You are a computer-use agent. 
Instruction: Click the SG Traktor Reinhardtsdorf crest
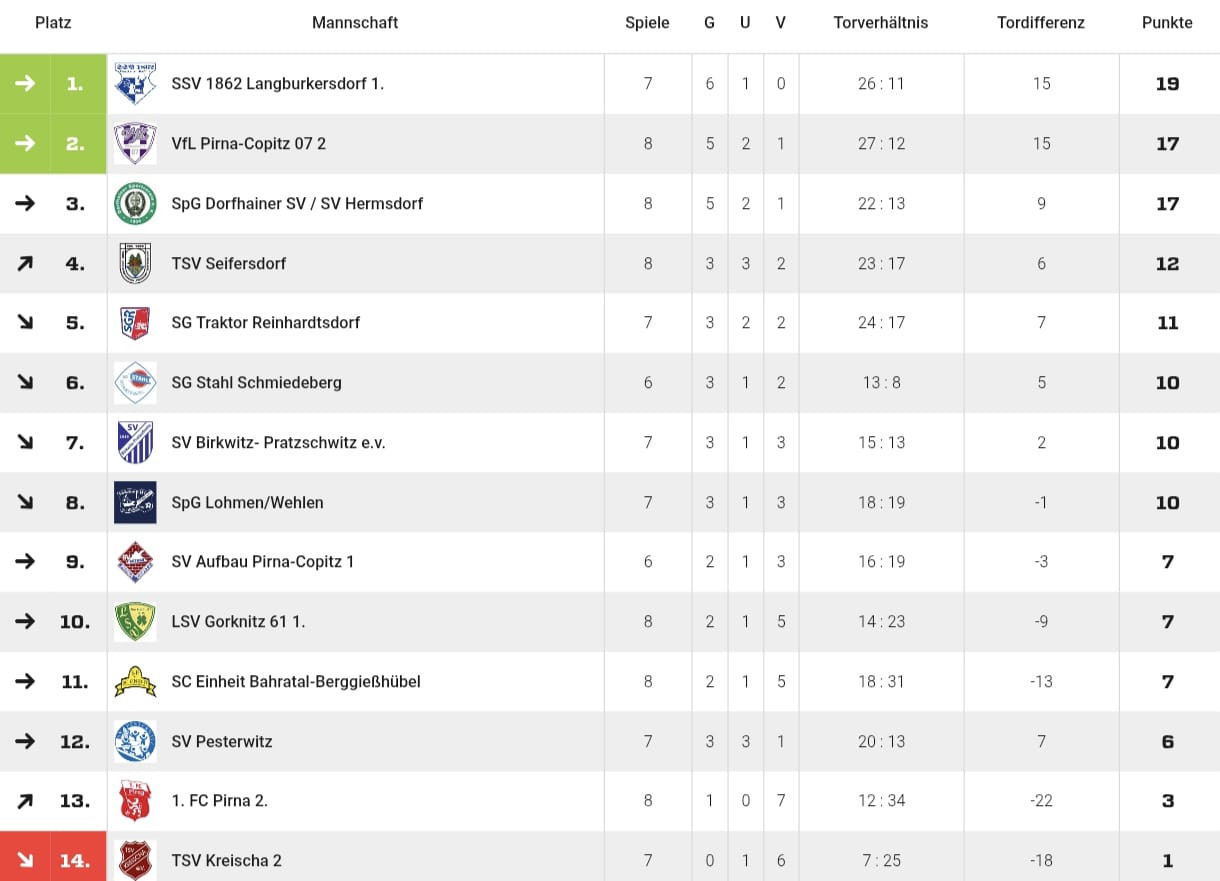coord(135,323)
